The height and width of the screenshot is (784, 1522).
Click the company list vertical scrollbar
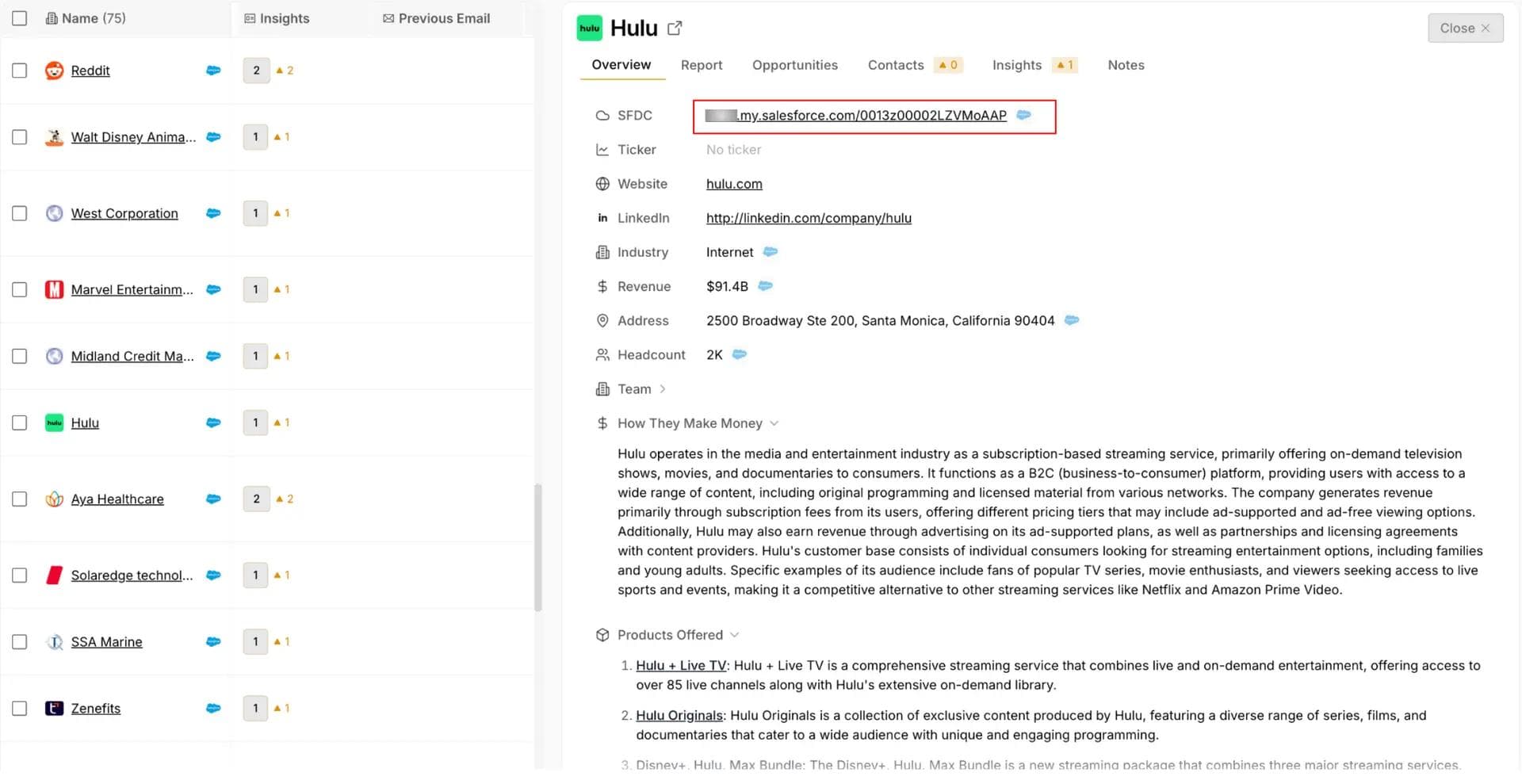pyautogui.click(x=538, y=547)
